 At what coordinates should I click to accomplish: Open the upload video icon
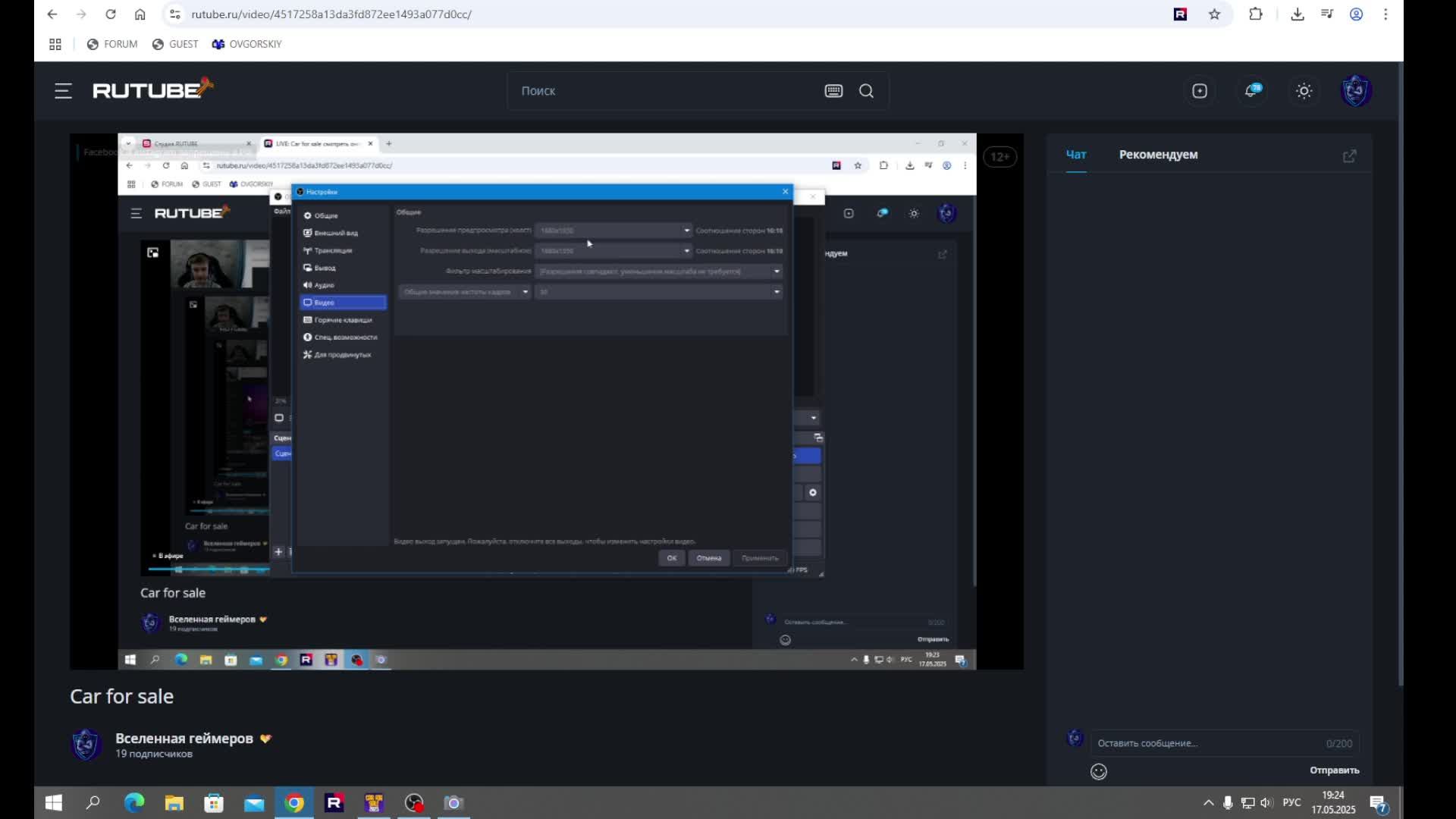point(1199,91)
